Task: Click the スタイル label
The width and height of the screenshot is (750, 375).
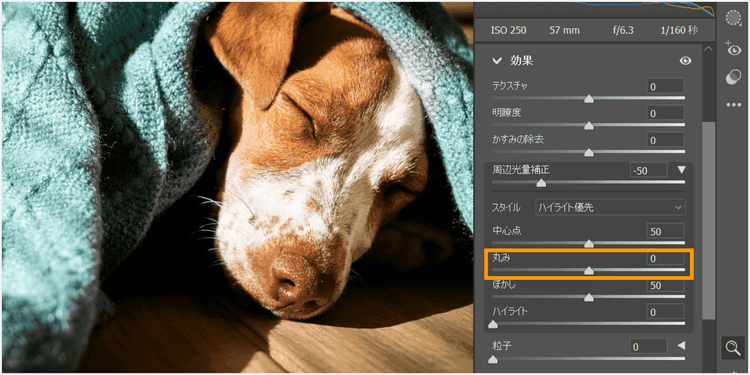Action: tap(506, 208)
